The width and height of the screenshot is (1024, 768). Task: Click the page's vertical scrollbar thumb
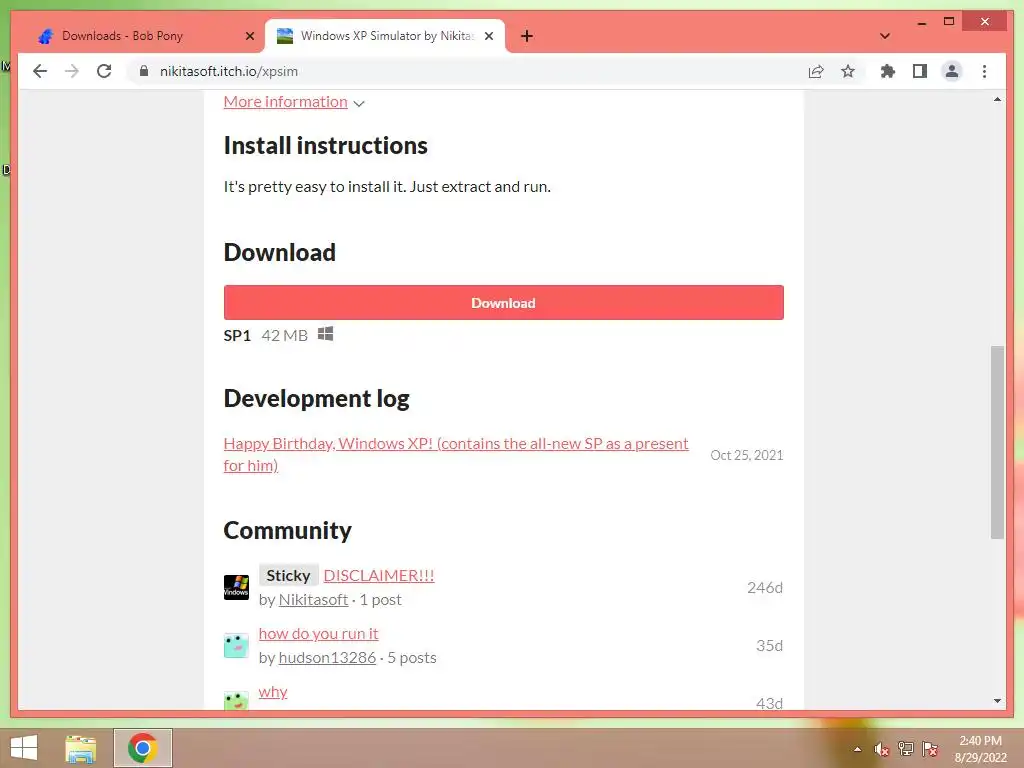pos(997,442)
